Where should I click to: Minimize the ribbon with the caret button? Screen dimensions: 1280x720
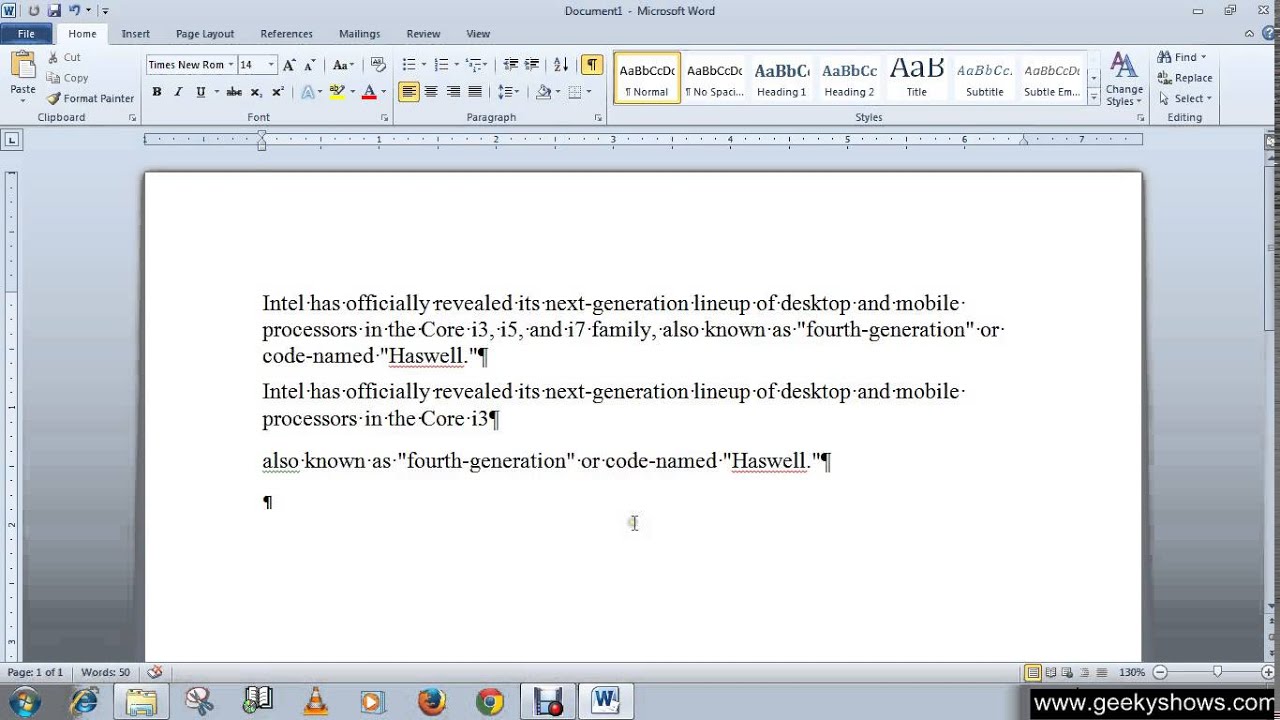click(x=1248, y=34)
